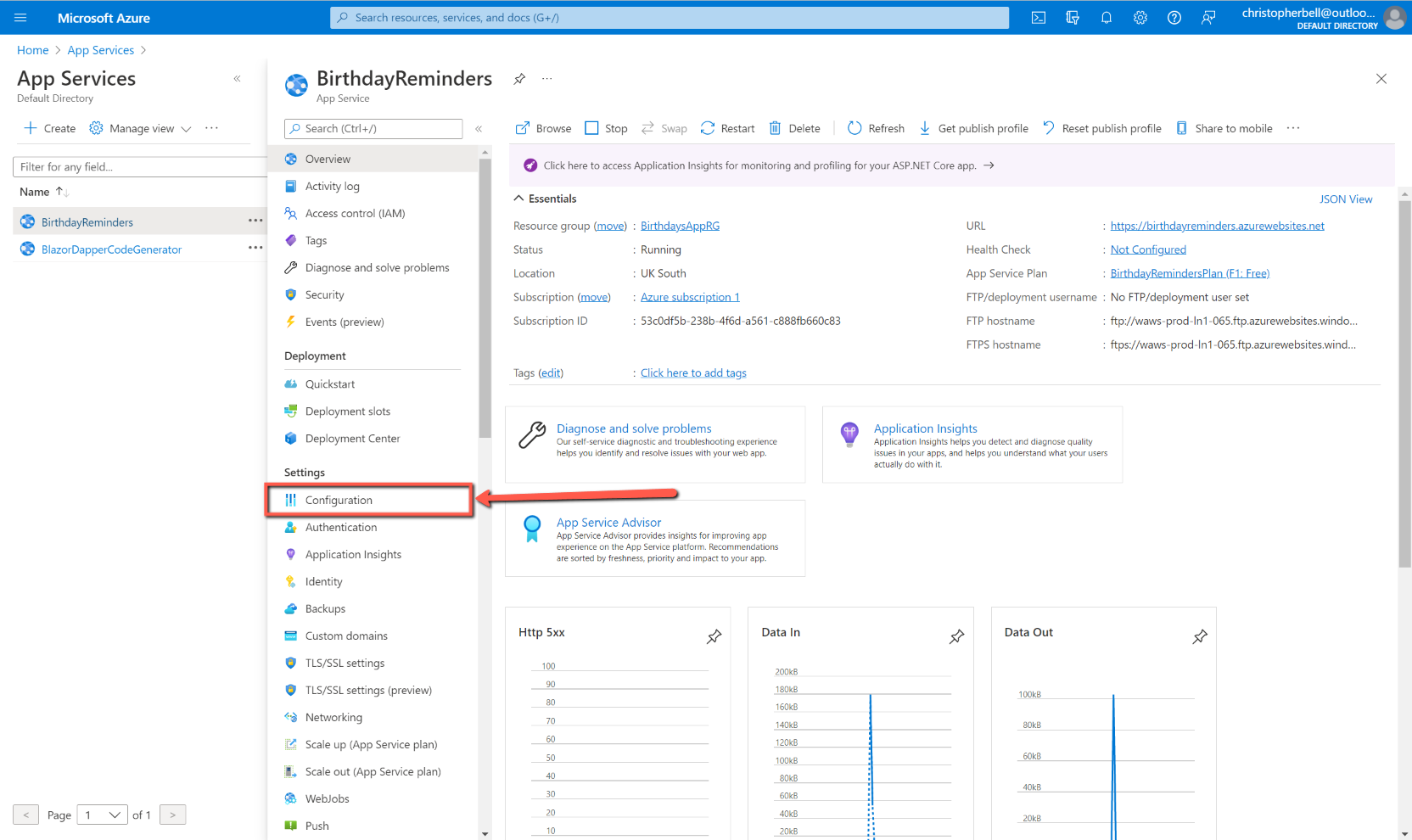Expand the Page number selector at bottom
The width and height of the screenshot is (1412, 840).
pyautogui.click(x=102, y=815)
